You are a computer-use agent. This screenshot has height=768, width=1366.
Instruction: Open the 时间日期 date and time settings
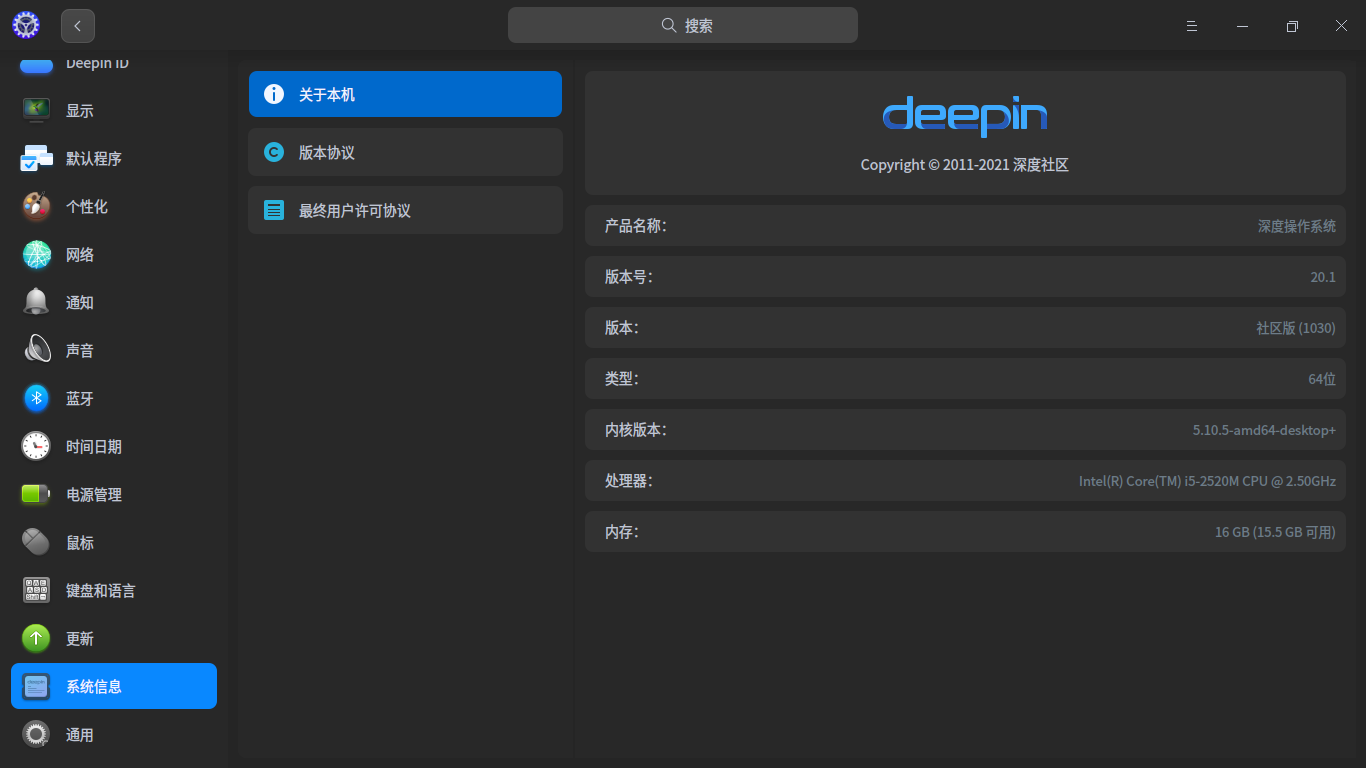[114, 446]
